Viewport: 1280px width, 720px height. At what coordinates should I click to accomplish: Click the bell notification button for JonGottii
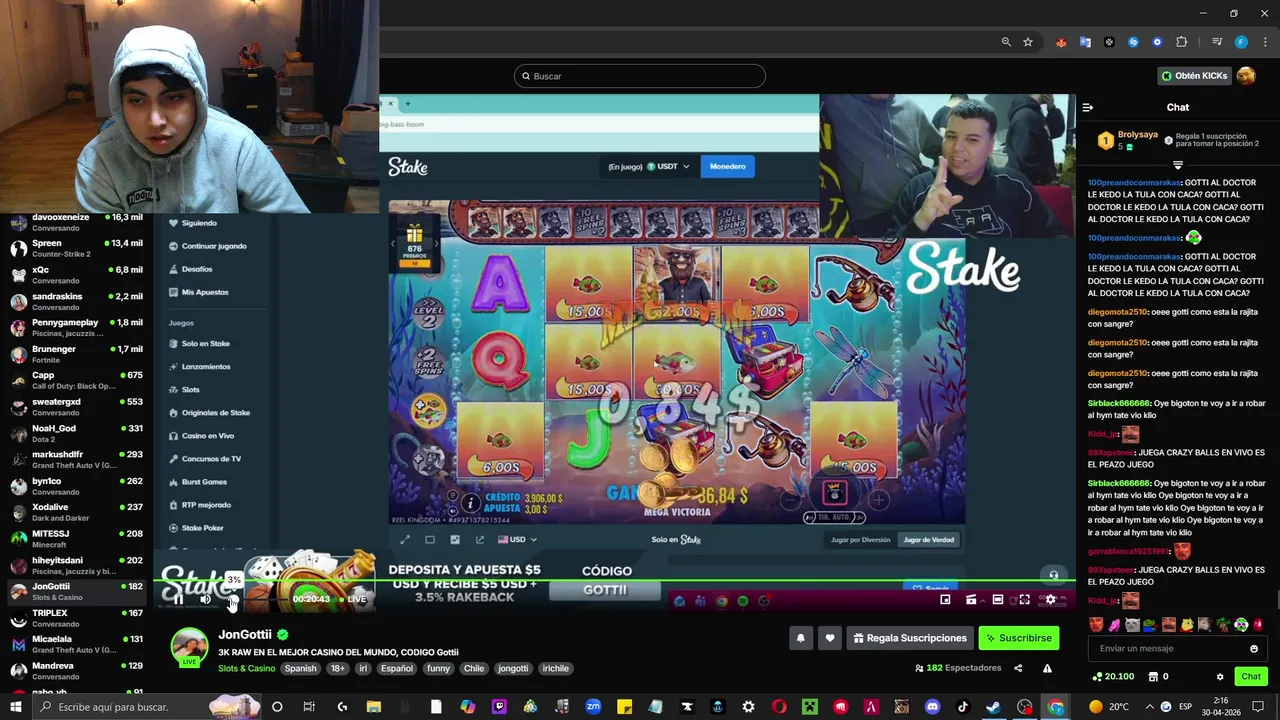(x=800, y=638)
